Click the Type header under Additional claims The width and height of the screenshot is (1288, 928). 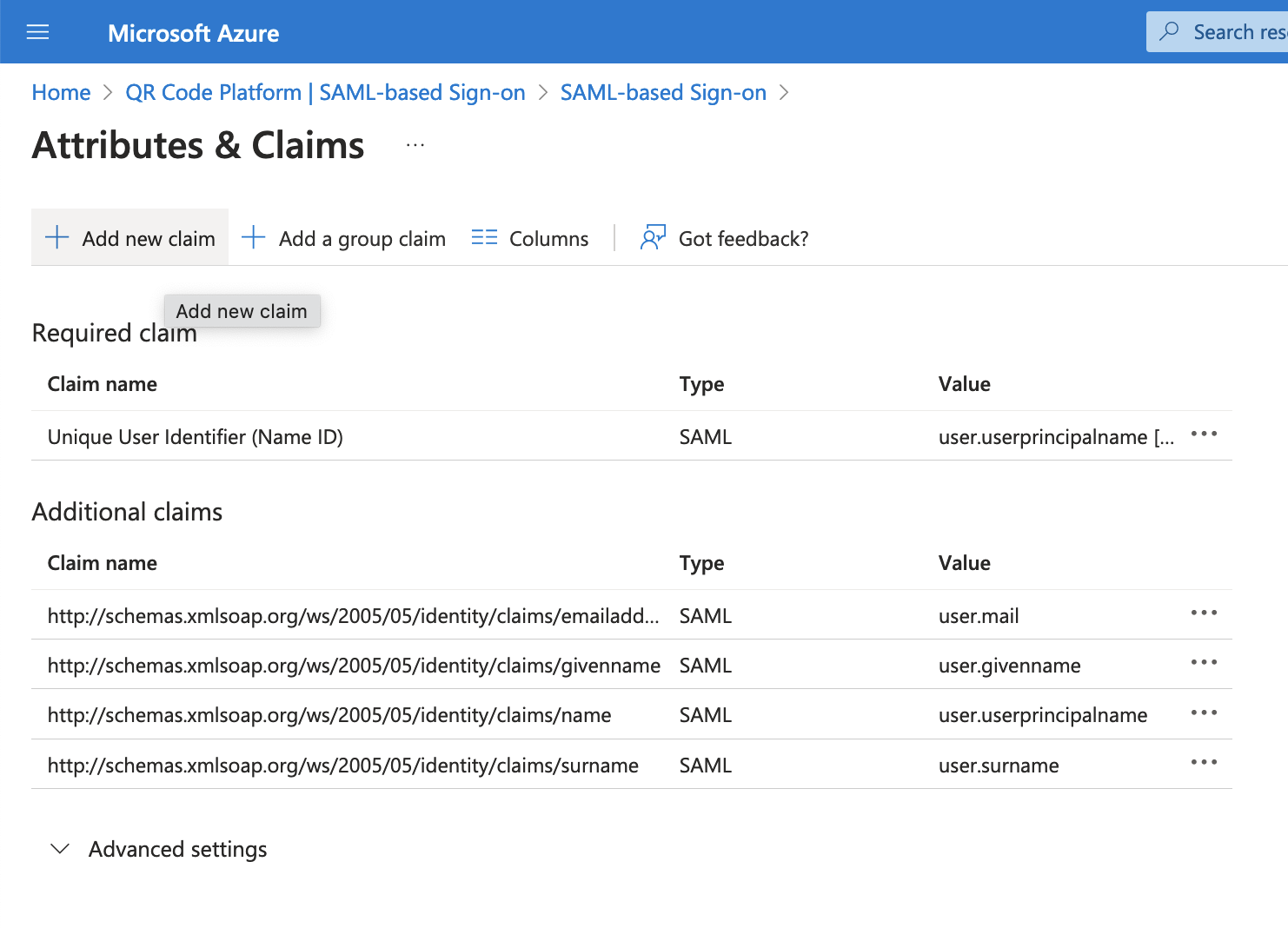[x=702, y=563]
